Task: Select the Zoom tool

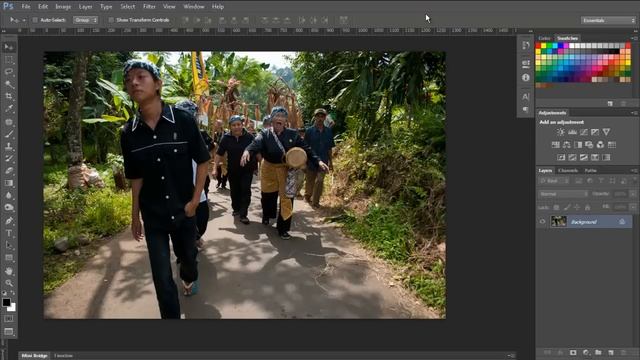Action: tap(9, 283)
